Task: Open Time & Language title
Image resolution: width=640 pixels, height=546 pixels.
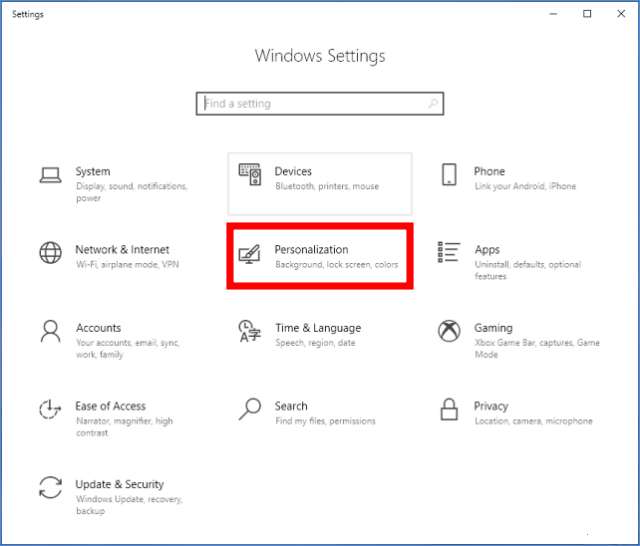Action: (x=318, y=328)
